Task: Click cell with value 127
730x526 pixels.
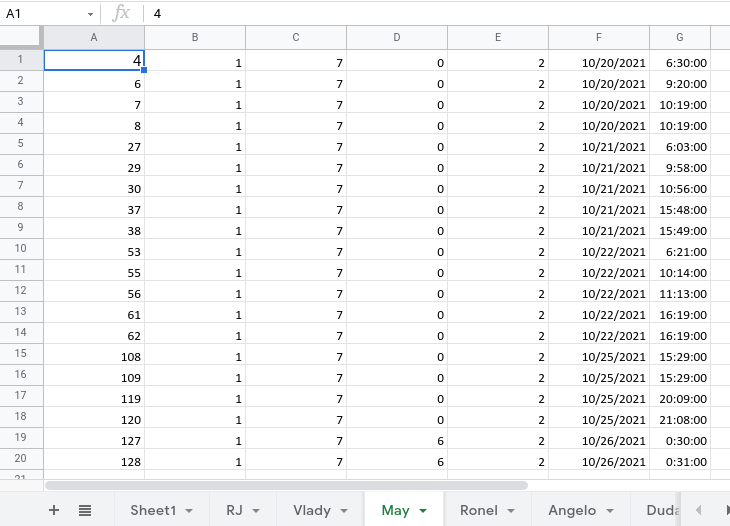Action: 94,438
